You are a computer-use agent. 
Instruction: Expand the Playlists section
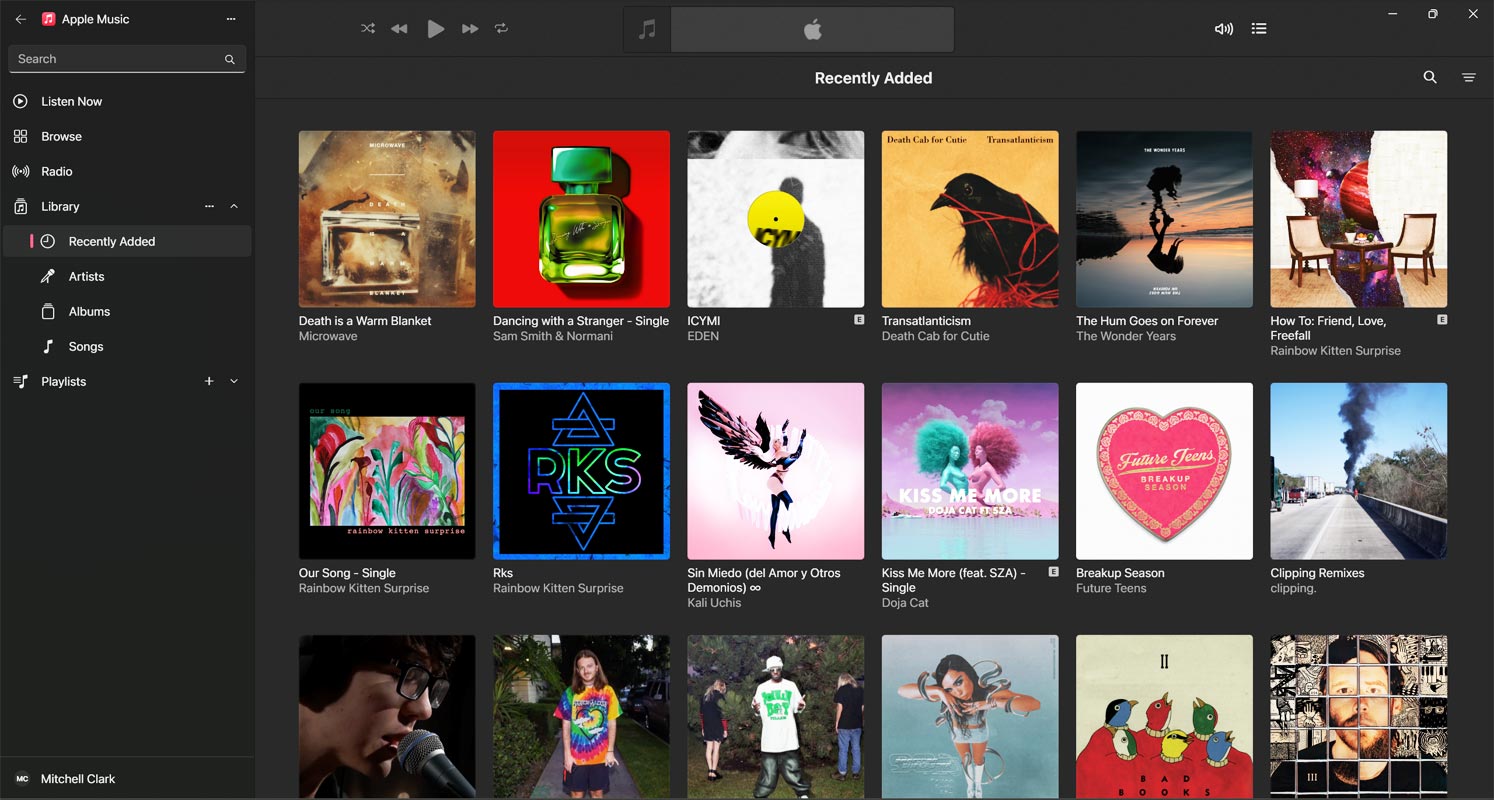click(234, 381)
